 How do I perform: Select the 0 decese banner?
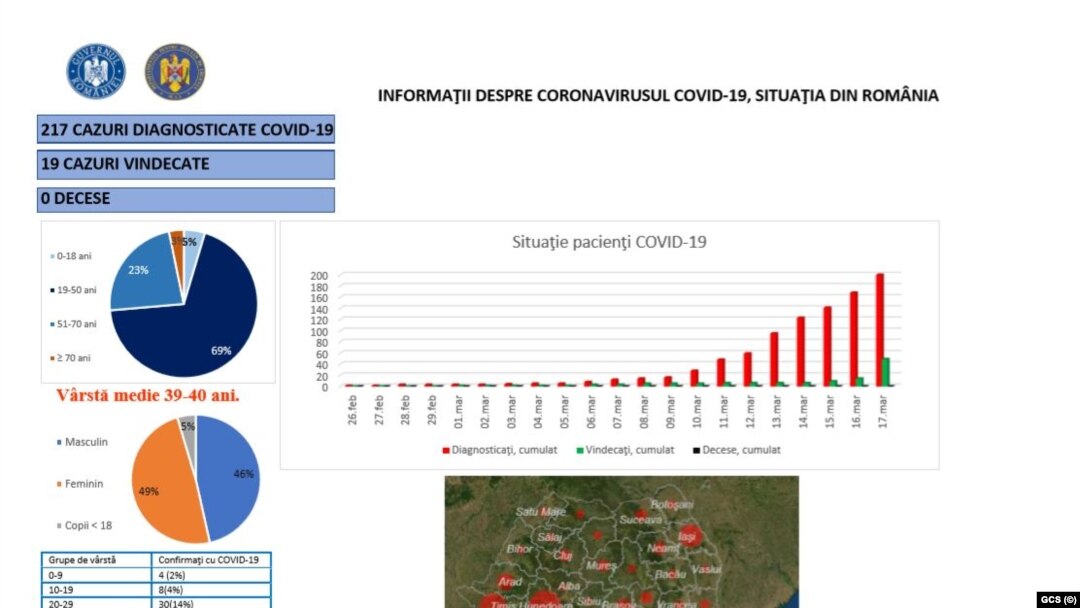pyautogui.click(x=186, y=199)
